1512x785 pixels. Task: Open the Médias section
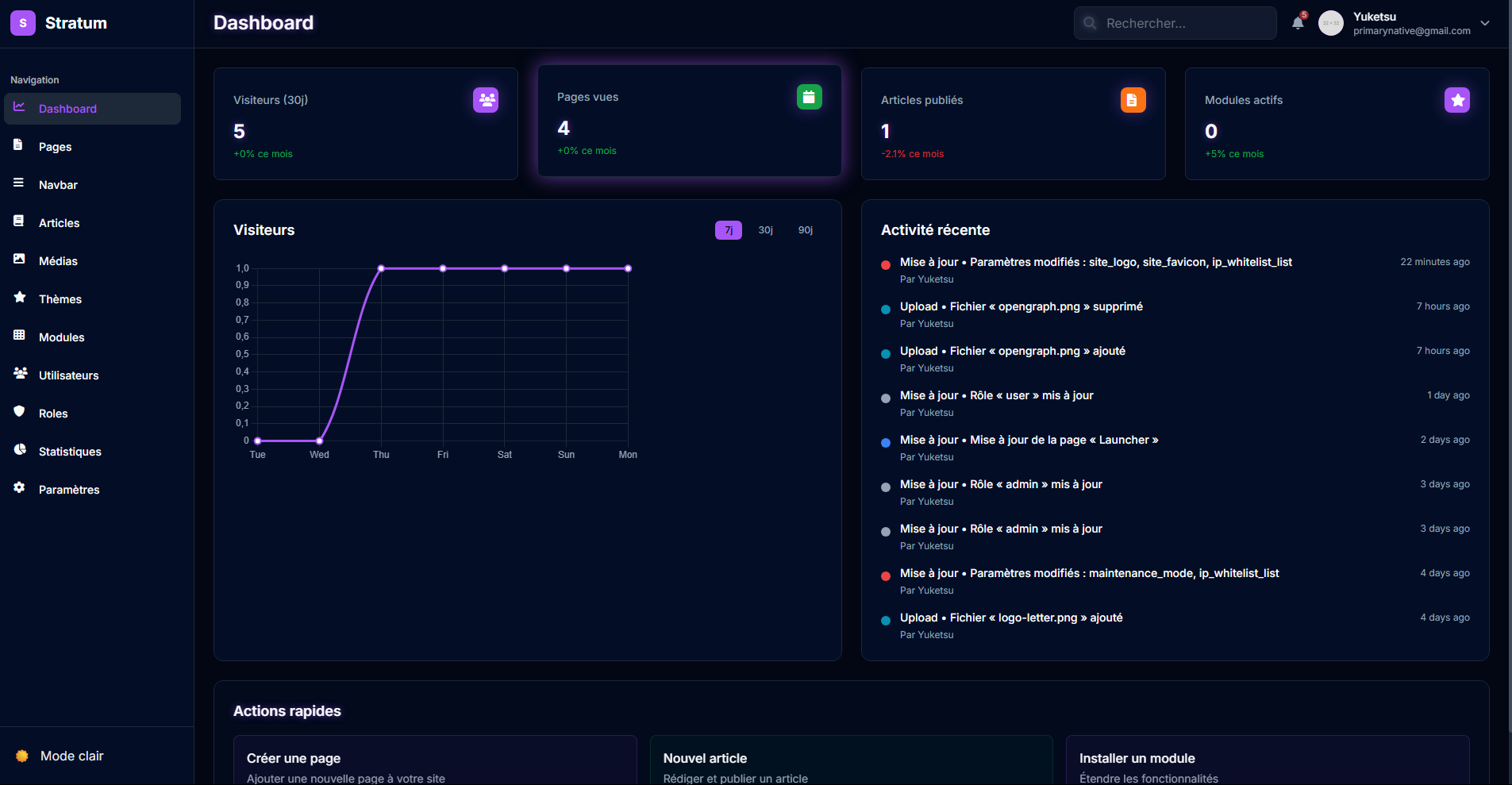pos(58,261)
